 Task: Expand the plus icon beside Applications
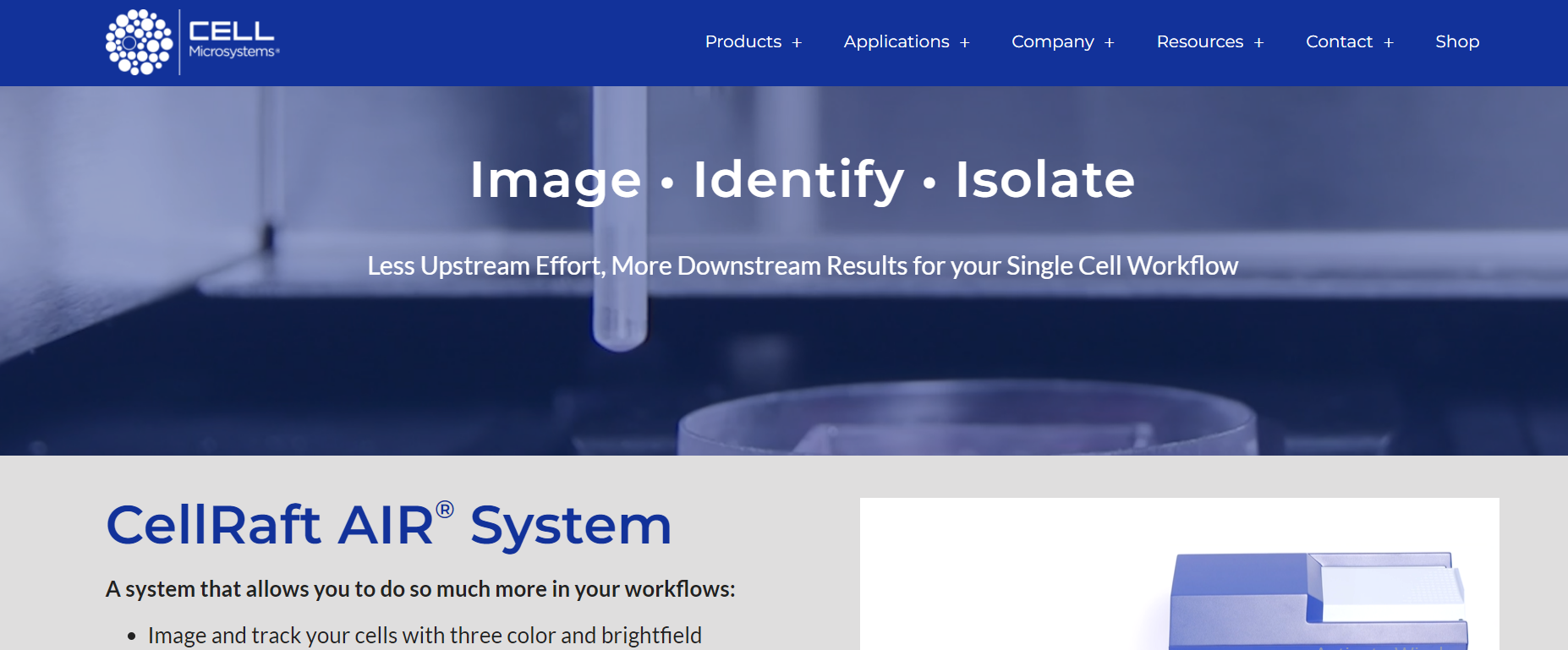(965, 43)
